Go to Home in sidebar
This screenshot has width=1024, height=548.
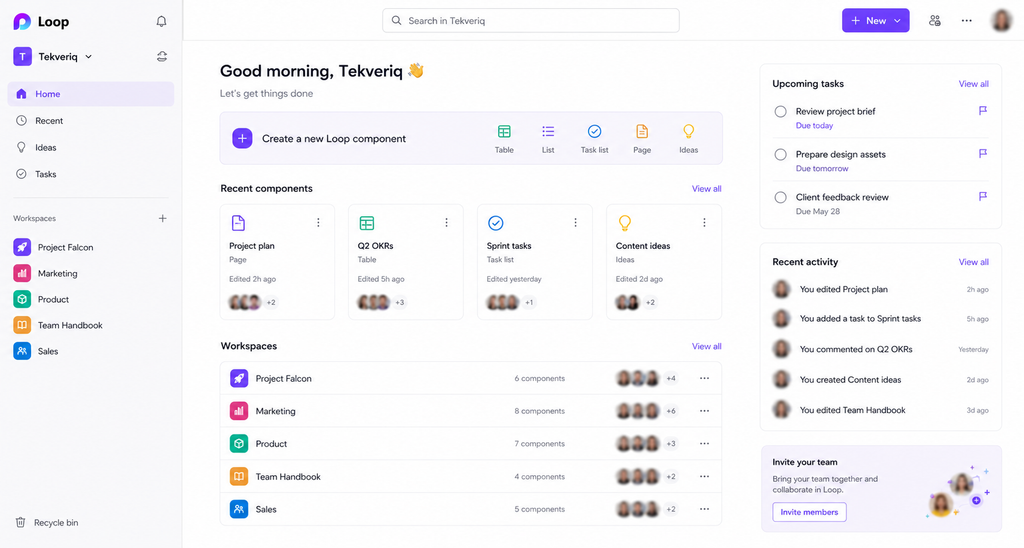[x=91, y=94]
